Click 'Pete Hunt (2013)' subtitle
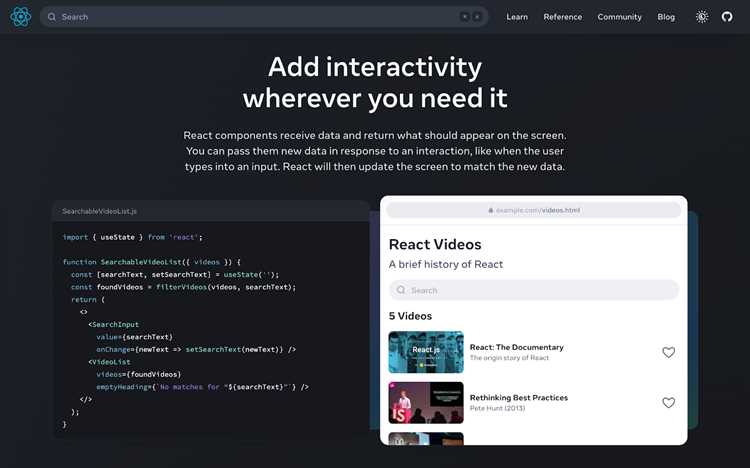Viewport: 750px width, 468px height. 497,408
